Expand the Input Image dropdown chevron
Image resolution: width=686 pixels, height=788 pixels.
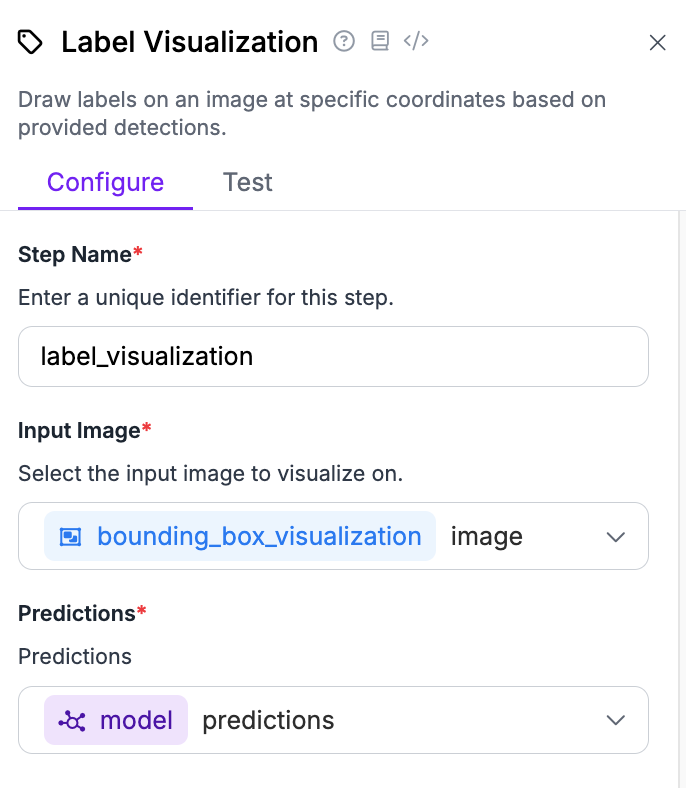(x=616, y=537)
